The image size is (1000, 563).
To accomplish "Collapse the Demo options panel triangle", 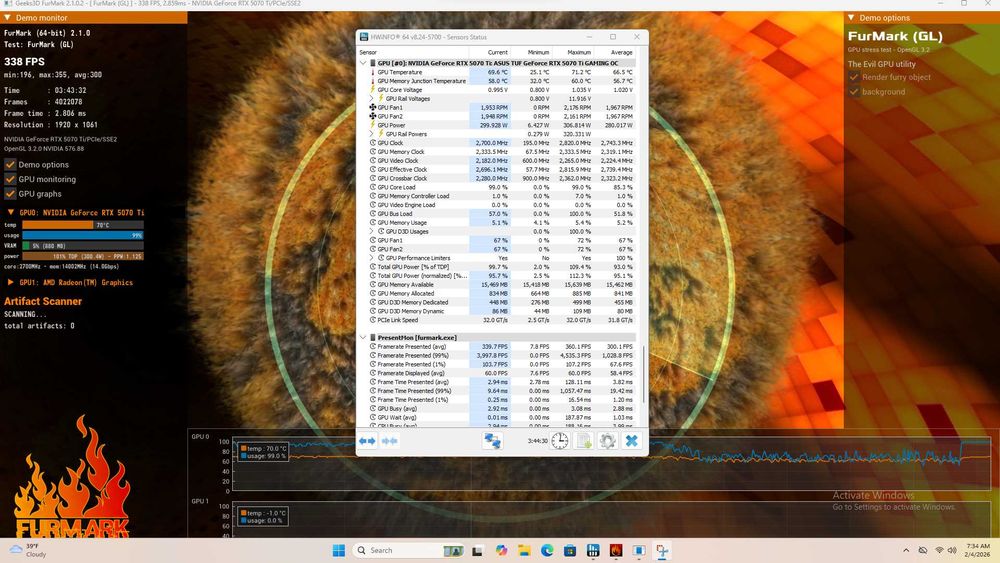I will (x=851, y=18).
